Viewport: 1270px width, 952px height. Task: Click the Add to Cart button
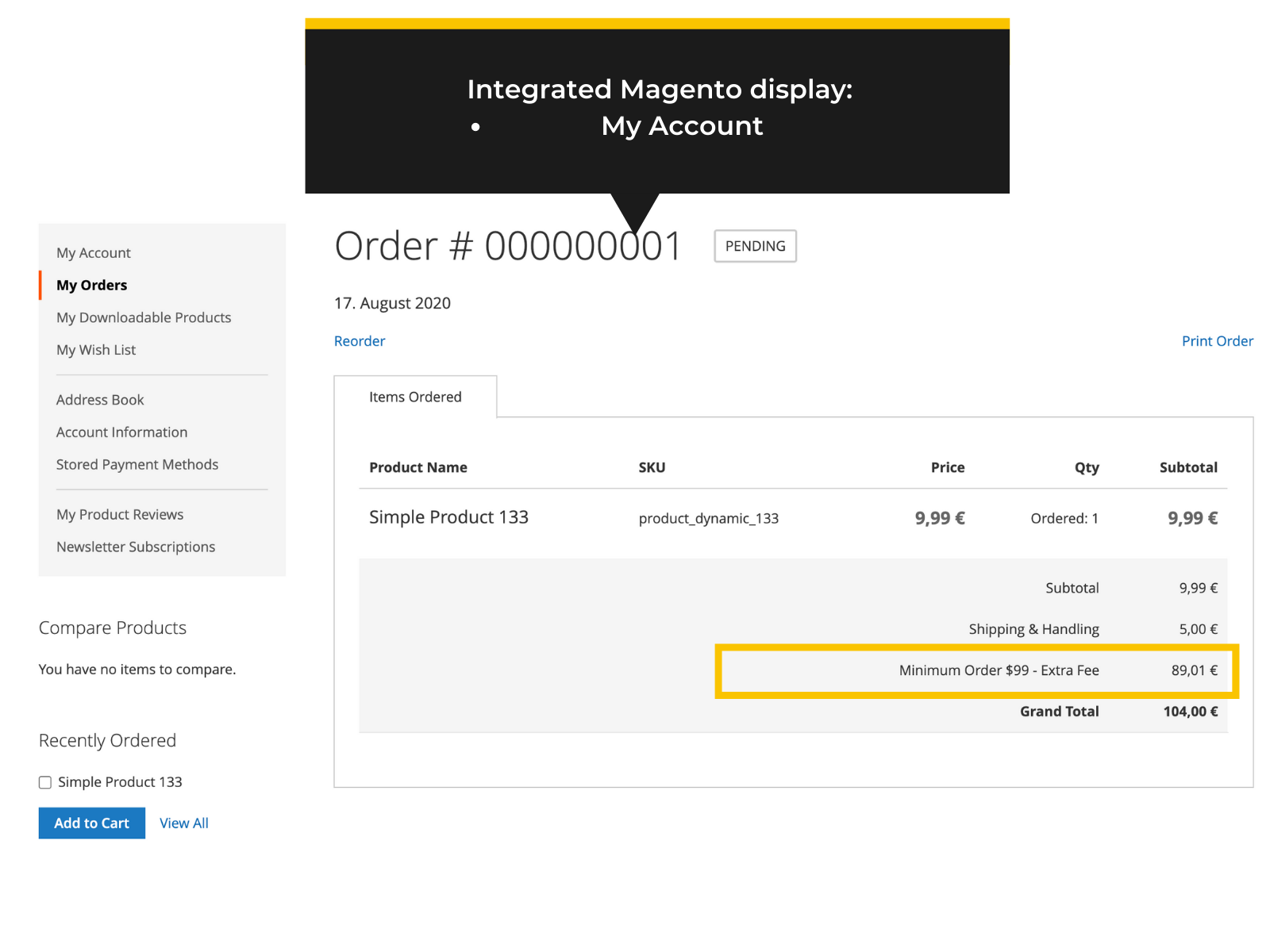coord(91,823)
